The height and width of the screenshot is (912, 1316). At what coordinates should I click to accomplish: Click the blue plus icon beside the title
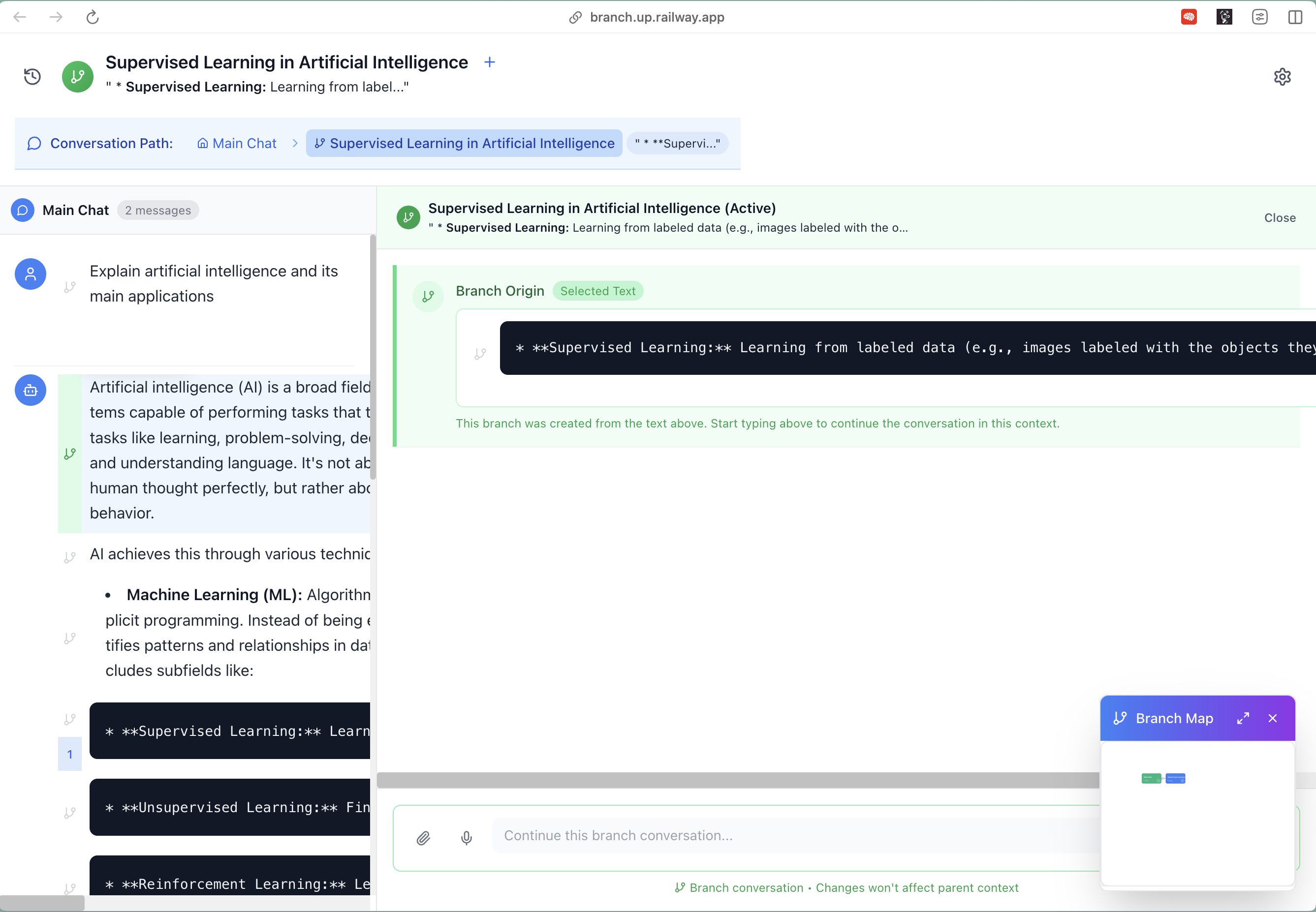[489, 61]
